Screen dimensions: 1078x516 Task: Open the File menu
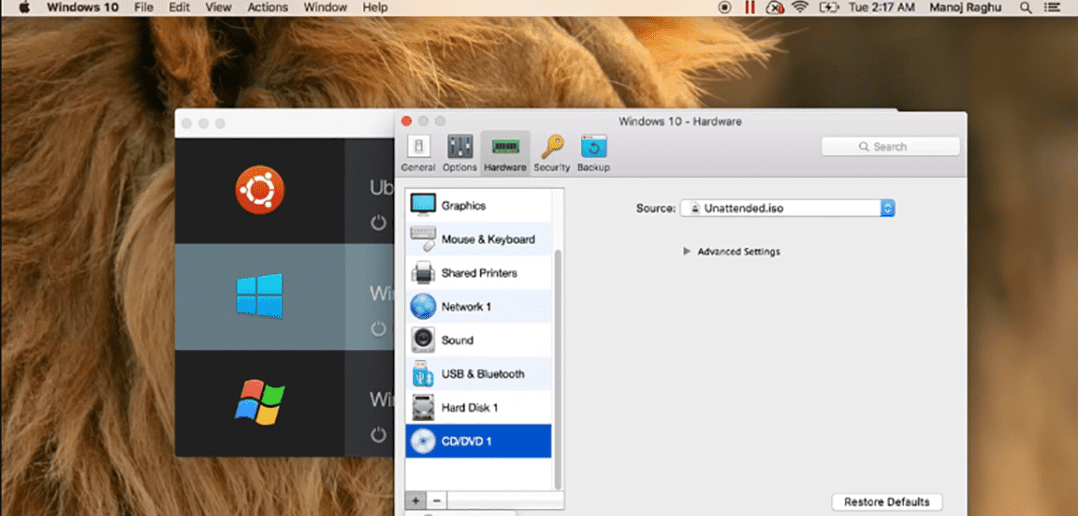pos(144,8)
